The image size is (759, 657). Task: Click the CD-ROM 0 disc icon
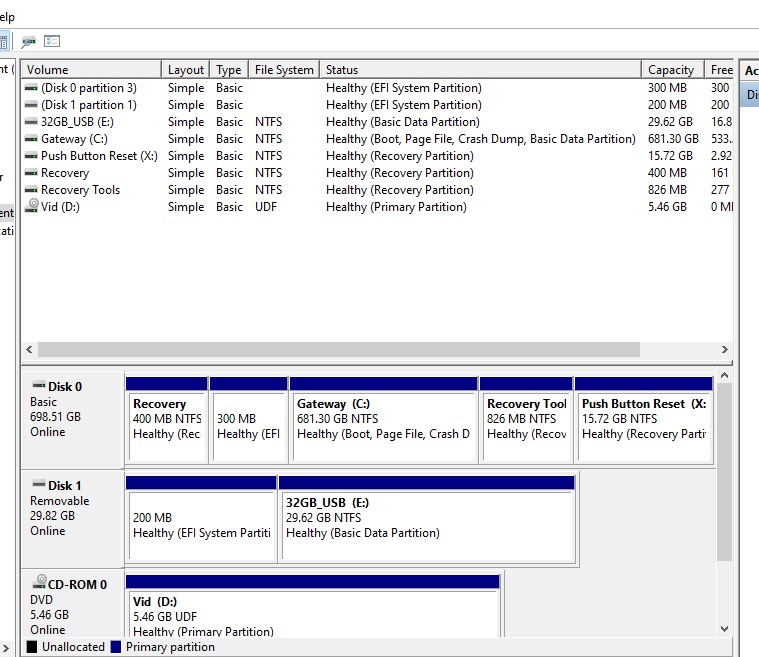click(40, 581)
